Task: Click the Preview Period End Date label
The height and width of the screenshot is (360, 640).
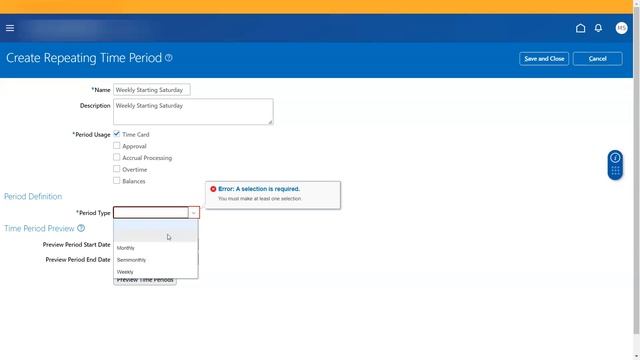Action: [x=78, y=260]
